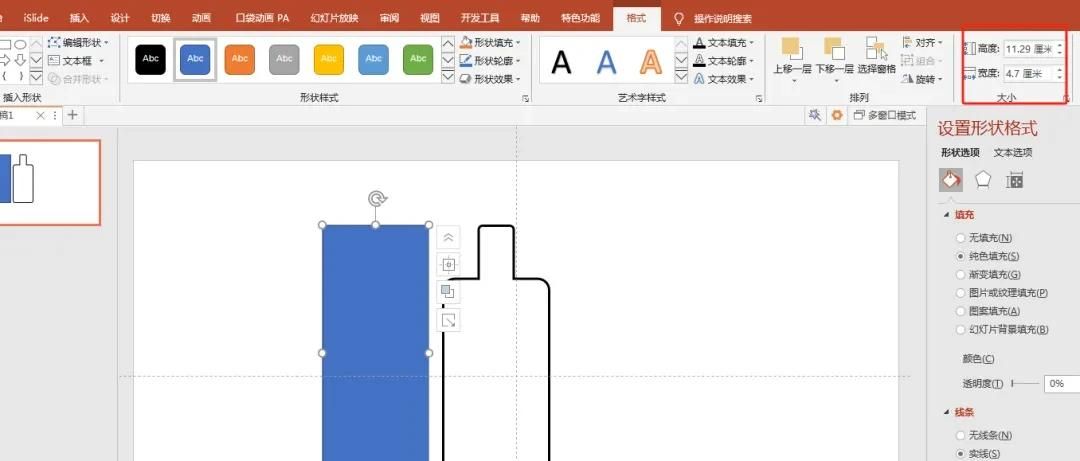The width and height of the screenshot is (1080, 461).
Task: Open 编辑形状 edit shape menu
Action: [x=79, y=43]
